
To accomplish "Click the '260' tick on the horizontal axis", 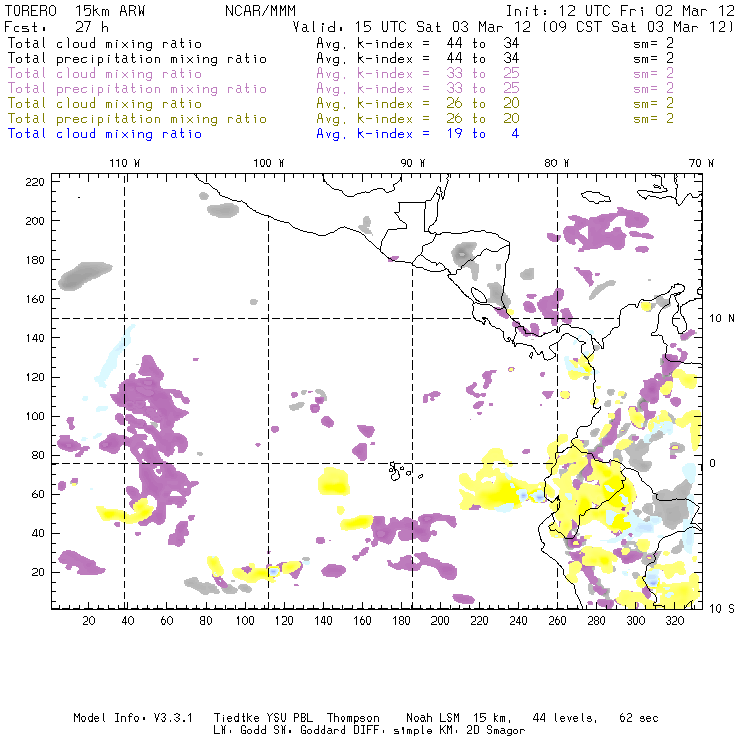I will click(x=557, y=621).
